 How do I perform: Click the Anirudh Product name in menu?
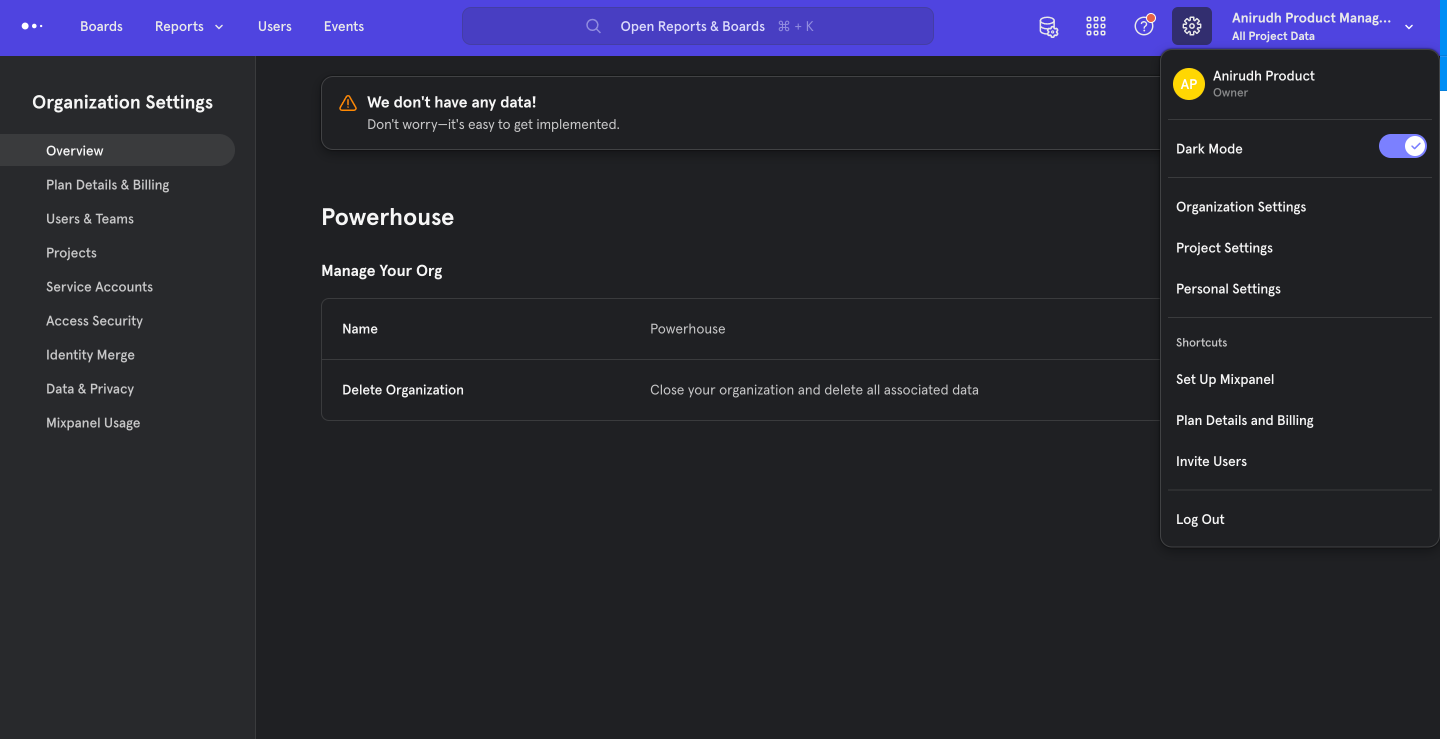(x=1263, y=76)
